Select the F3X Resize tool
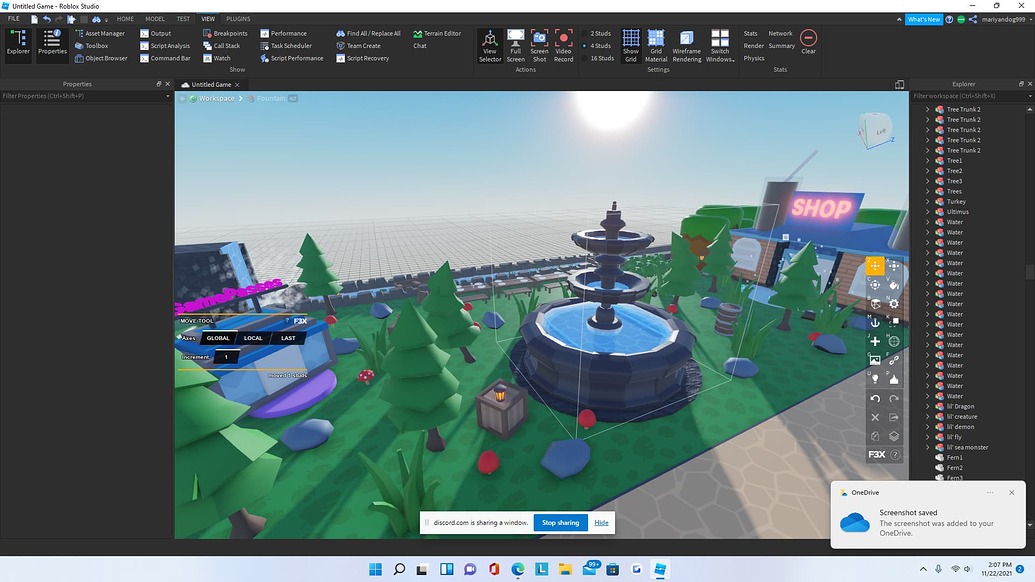 pyautogui.click(x=893, y=265)
